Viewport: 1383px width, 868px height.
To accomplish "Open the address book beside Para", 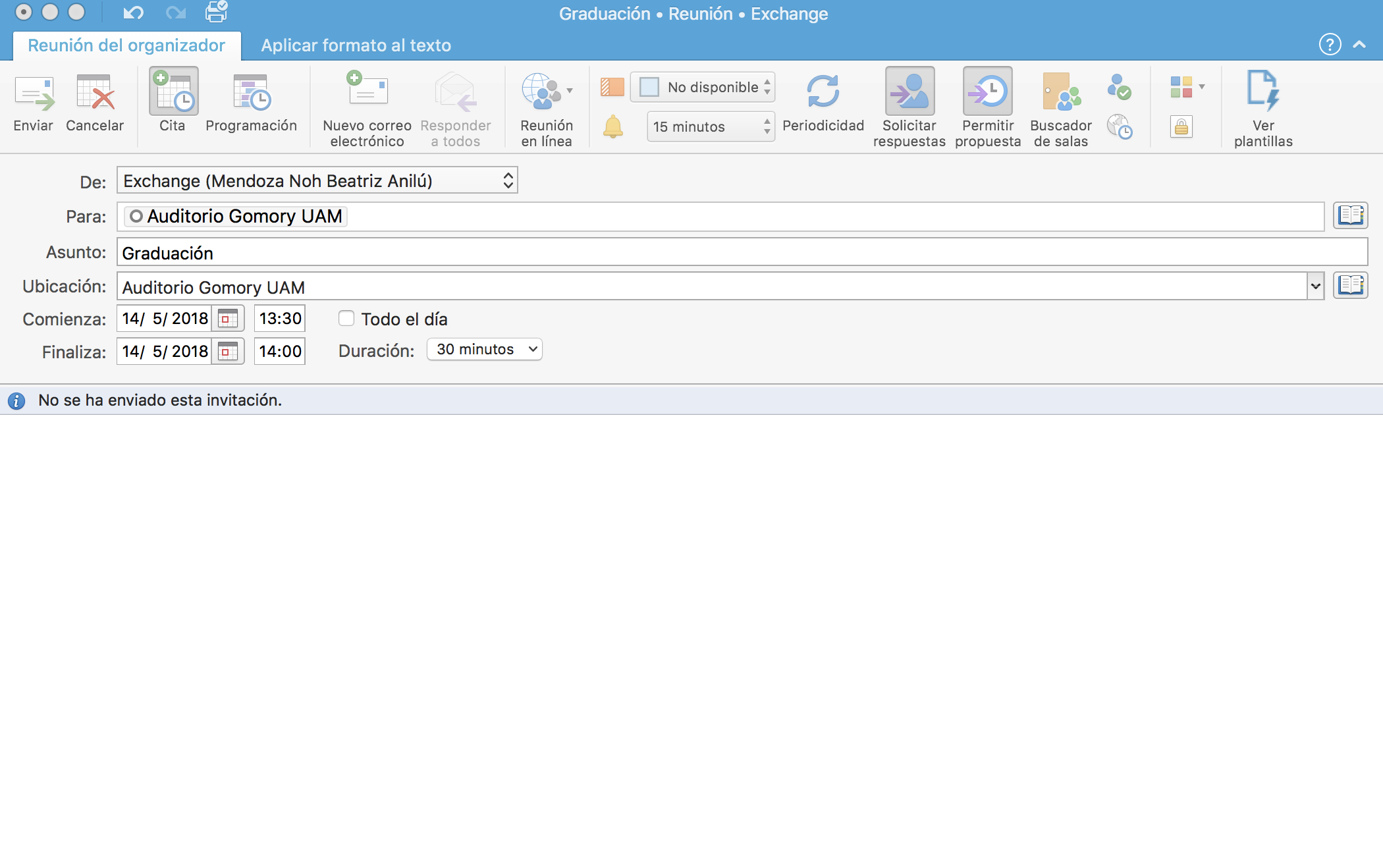I will coord(1350,215).
